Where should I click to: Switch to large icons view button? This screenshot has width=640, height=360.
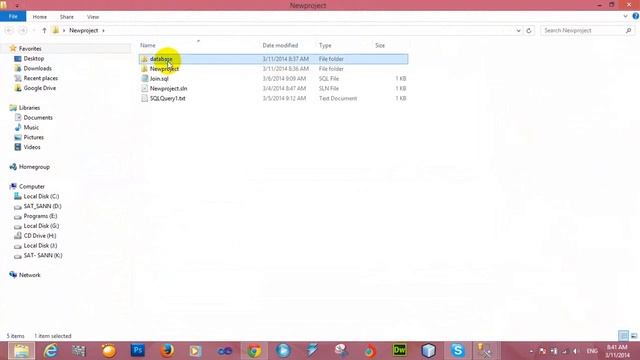[x=634, y=336]
